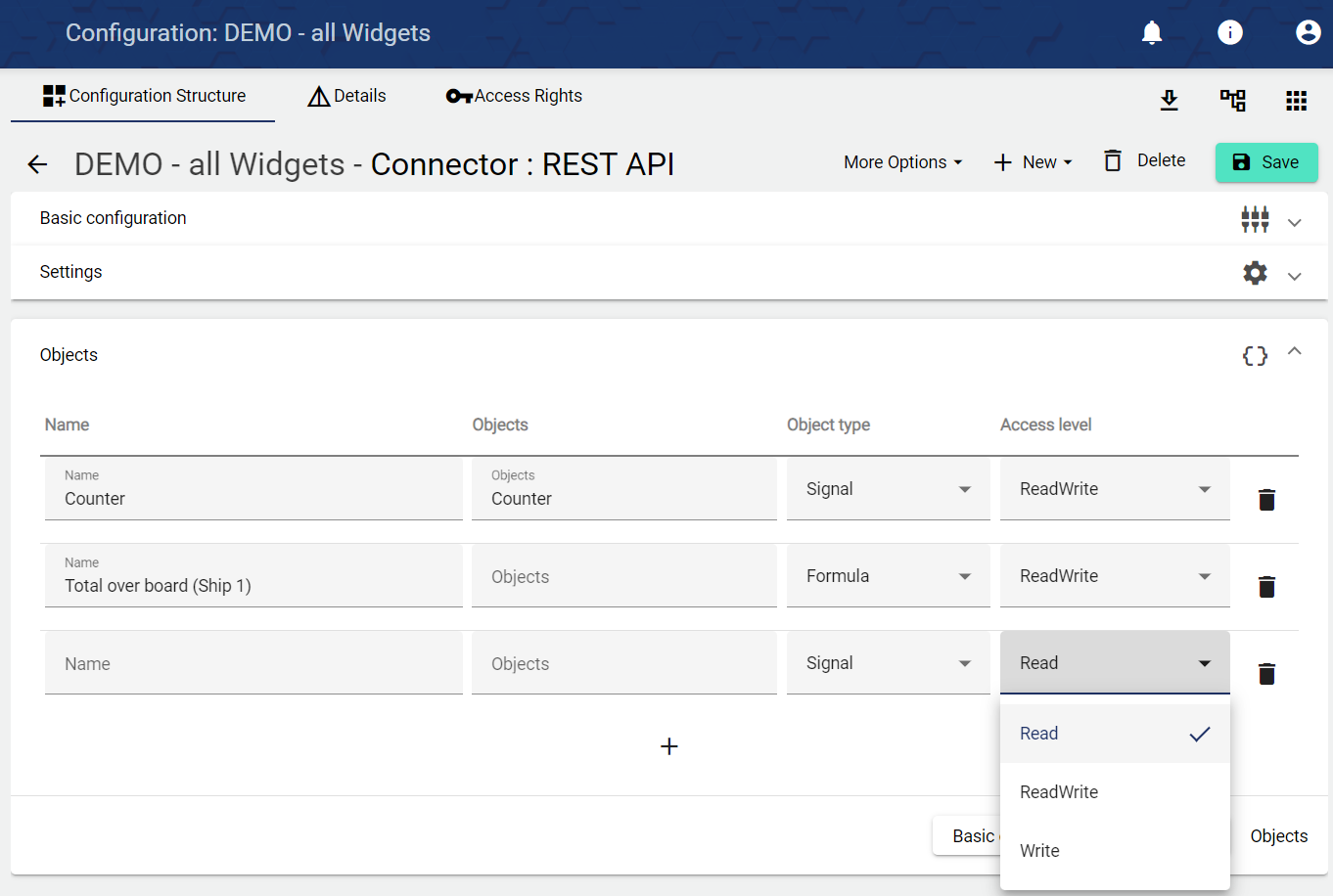Viewport: 1333px width, 896px height.
Task: Open the hierarchy tree view icon
Action: pos(1232,100)
